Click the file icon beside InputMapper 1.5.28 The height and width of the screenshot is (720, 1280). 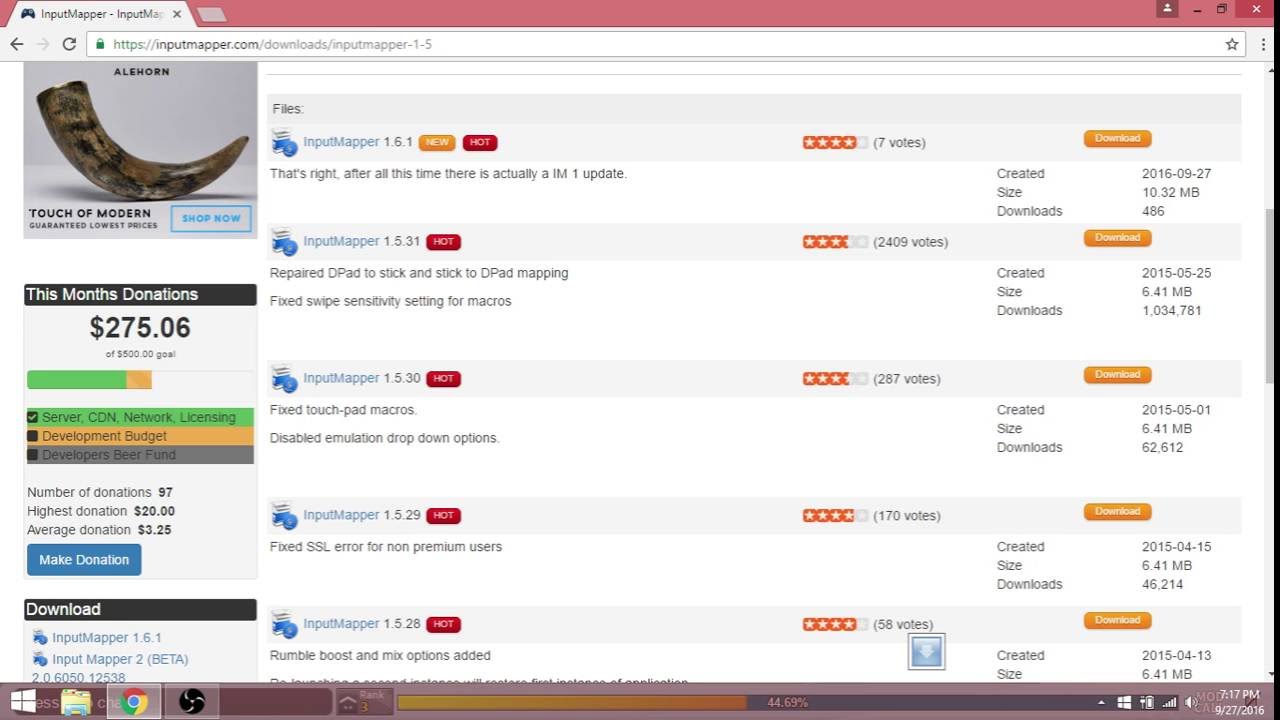pos(285,624)
